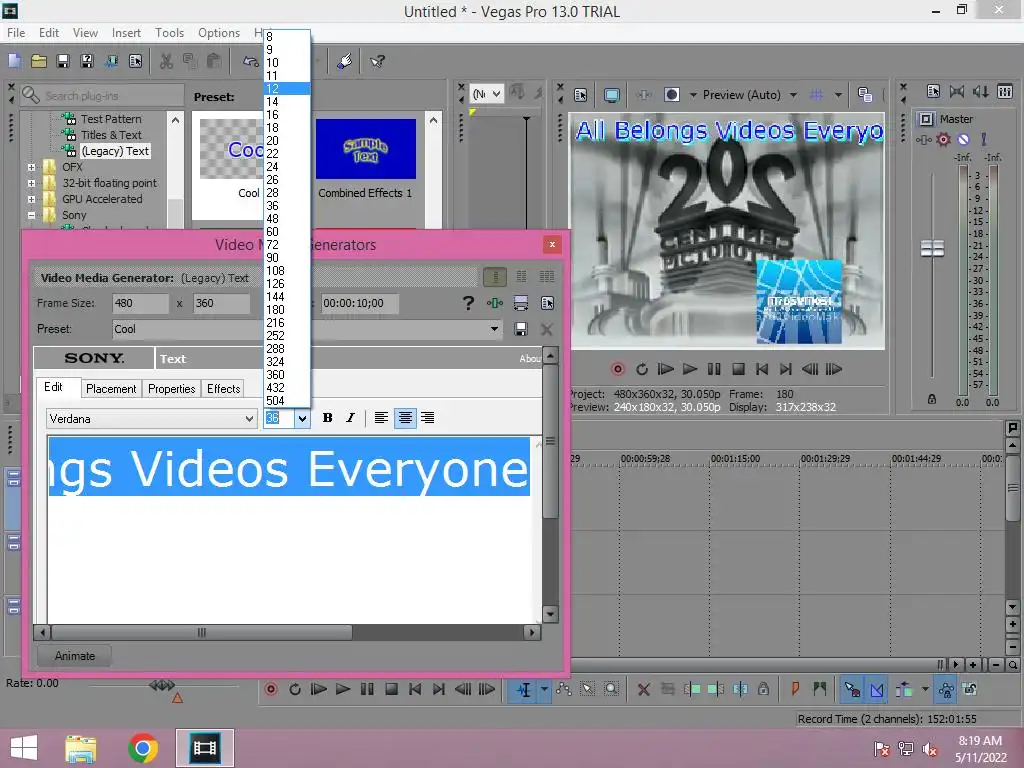Screen dimensions: 1024x768
Task: Switch to the Properties tab
Action: [x=172, y=389]
